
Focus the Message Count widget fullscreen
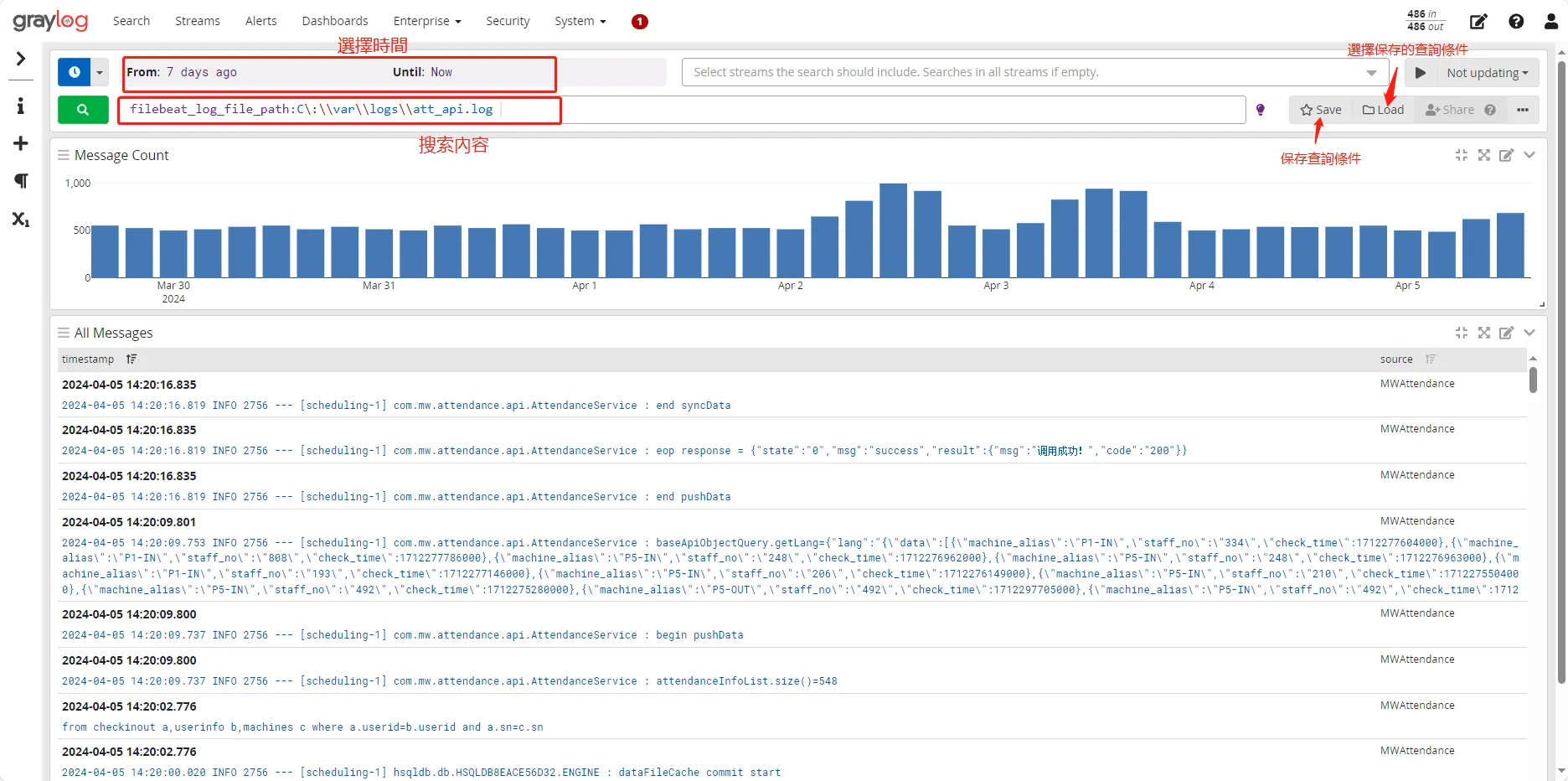pyautogui.click(x=1484, y=155)
